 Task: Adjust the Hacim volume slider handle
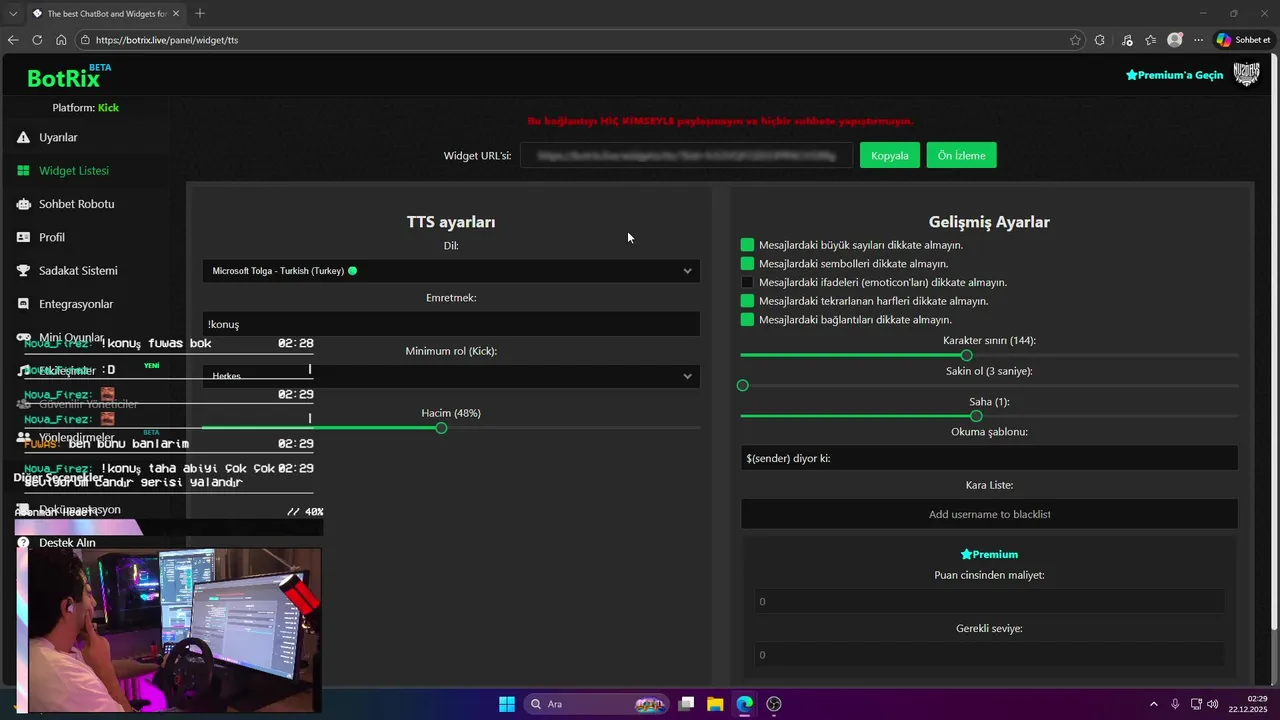pyautogui.click(x=441, y=428)
